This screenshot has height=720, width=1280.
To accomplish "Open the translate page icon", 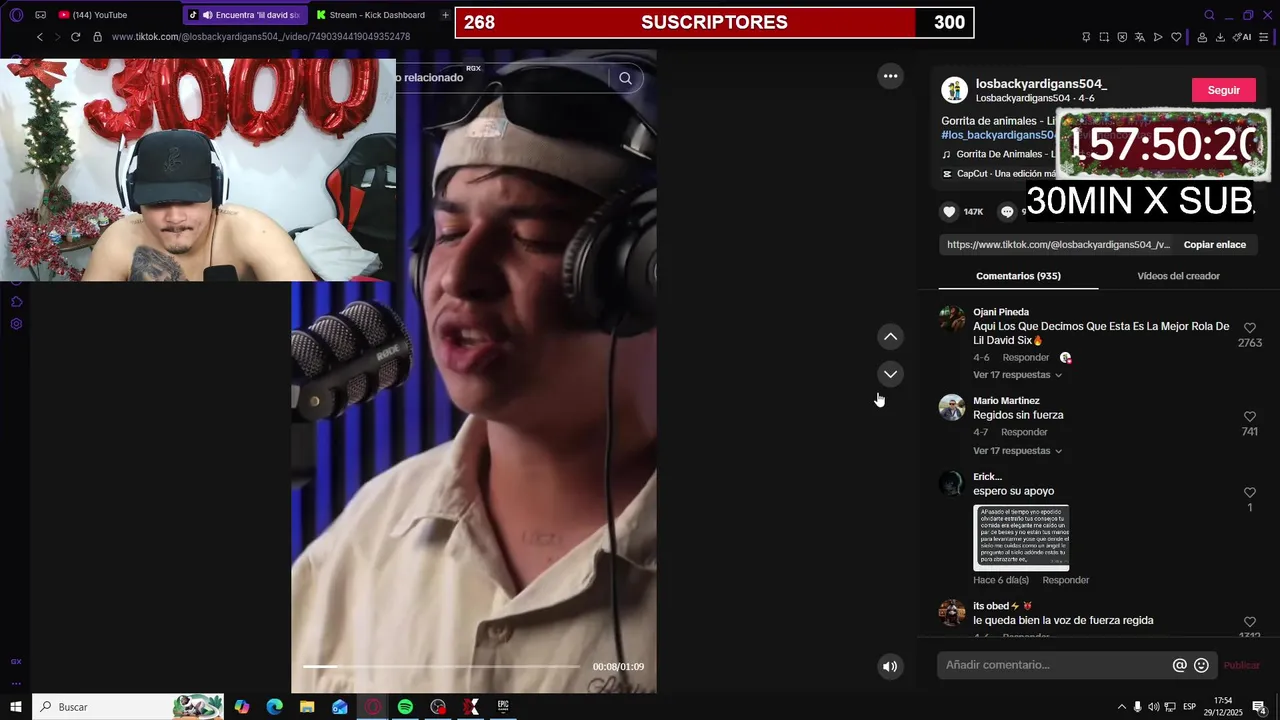I will click(x=1140, y=37).
